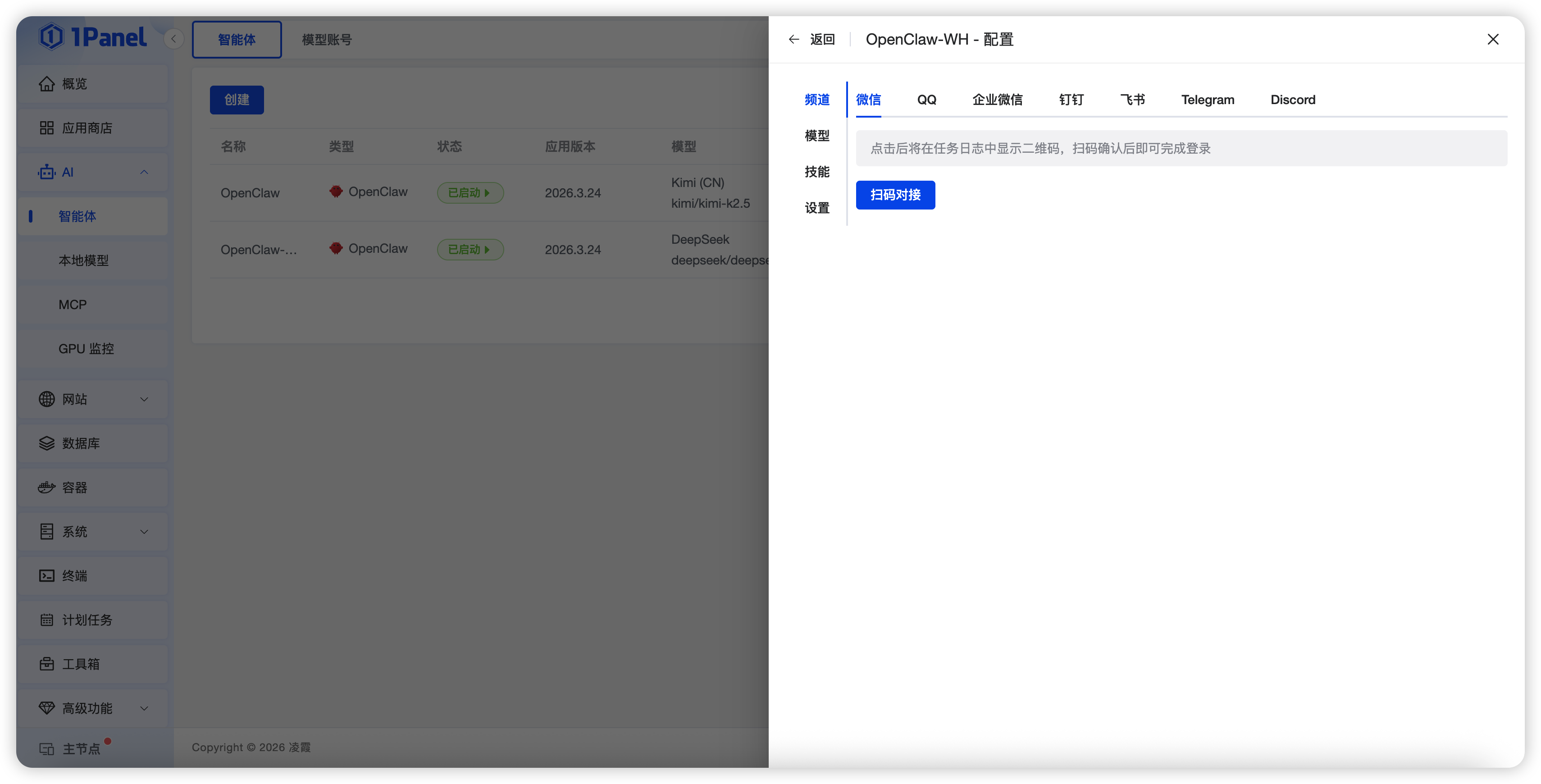
Task: Open the 终端 terminal icon
Action: [47, 575]
